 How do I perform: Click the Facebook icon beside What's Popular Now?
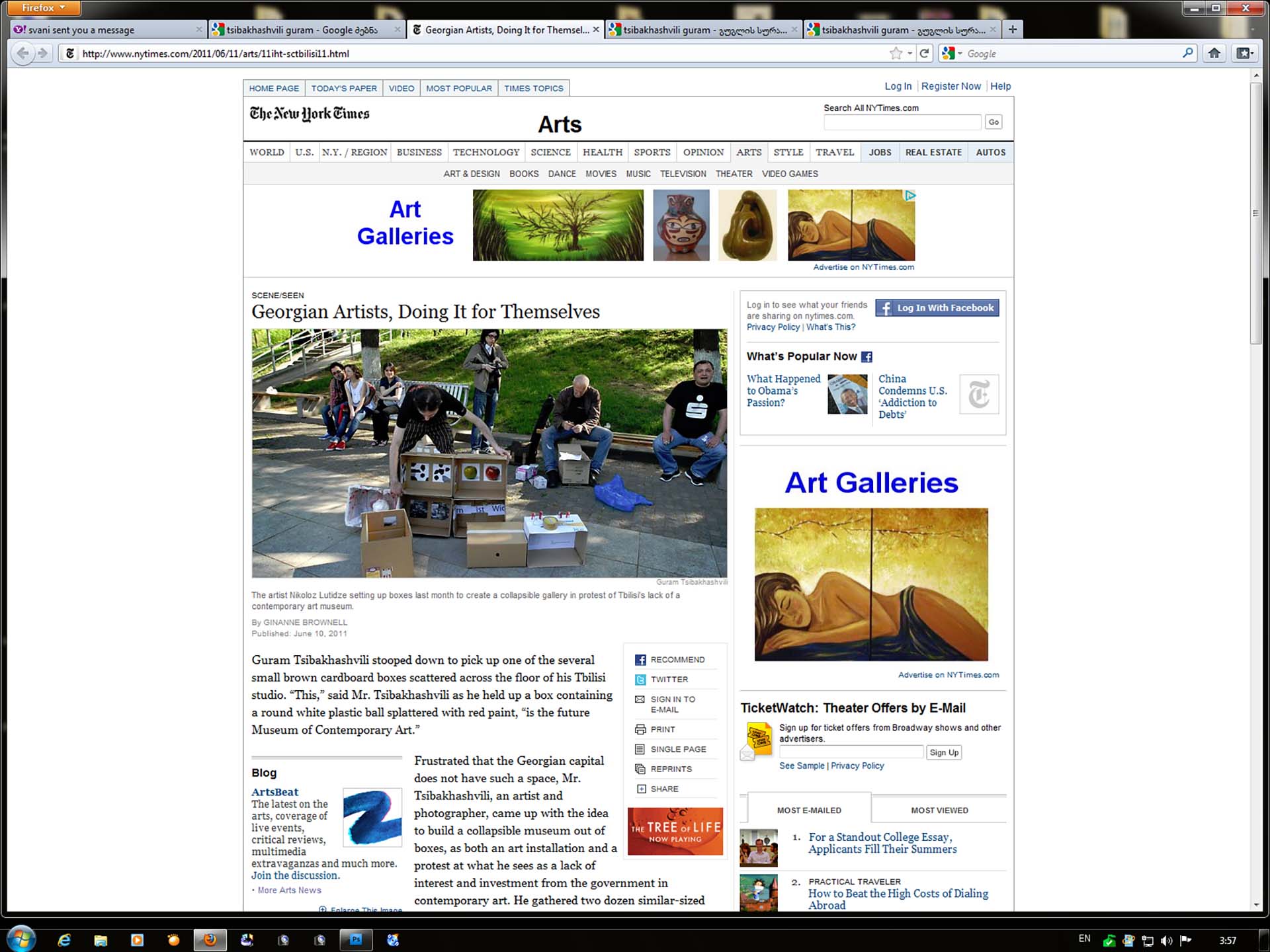pyautogui.click(x=867, y=357)
